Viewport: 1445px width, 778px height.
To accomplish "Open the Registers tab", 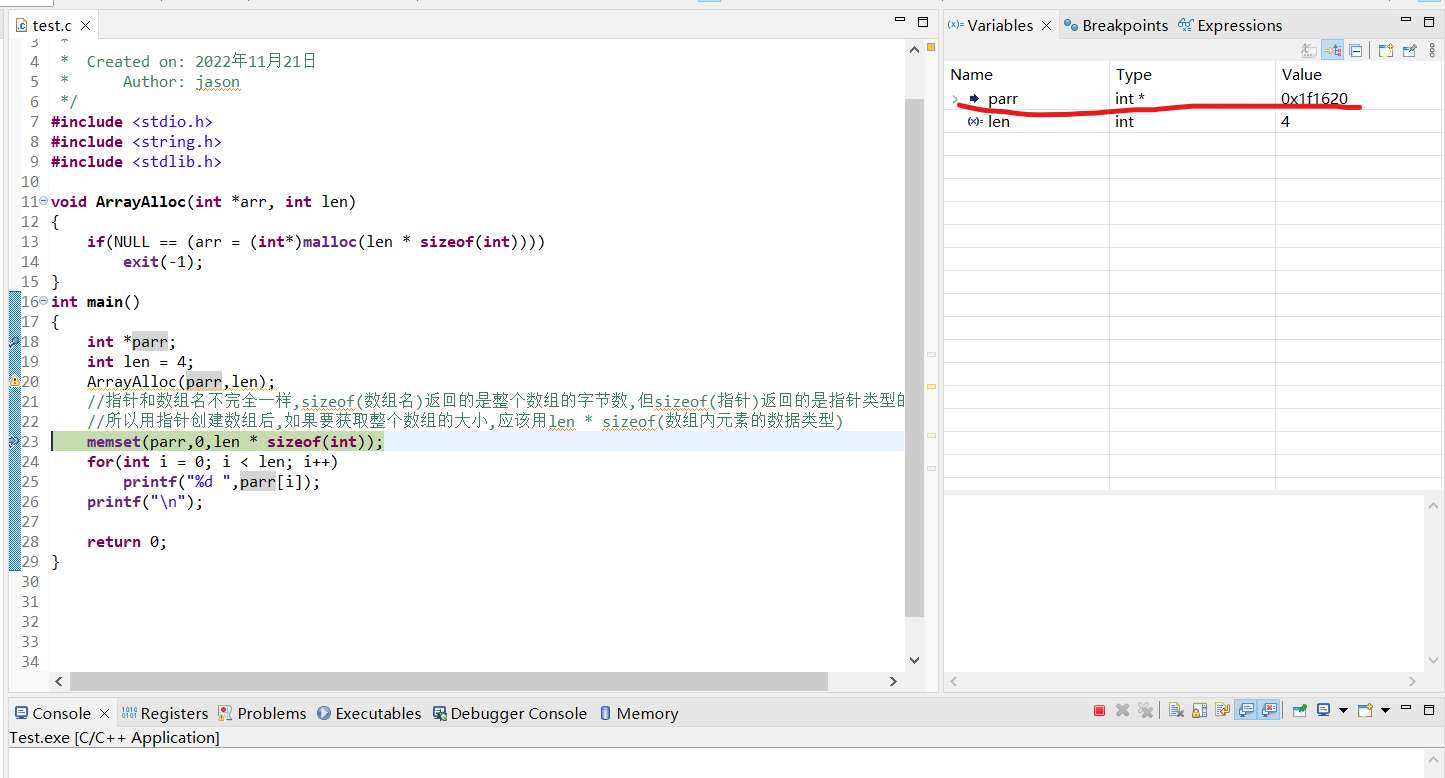I will coord(165,714).
